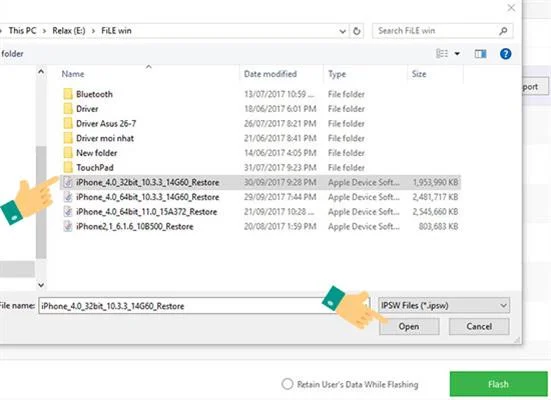Enable Retain User's Data While Flashing
Image resolution: width=551 pixels, height=400 pixels.
click(287, 384)
